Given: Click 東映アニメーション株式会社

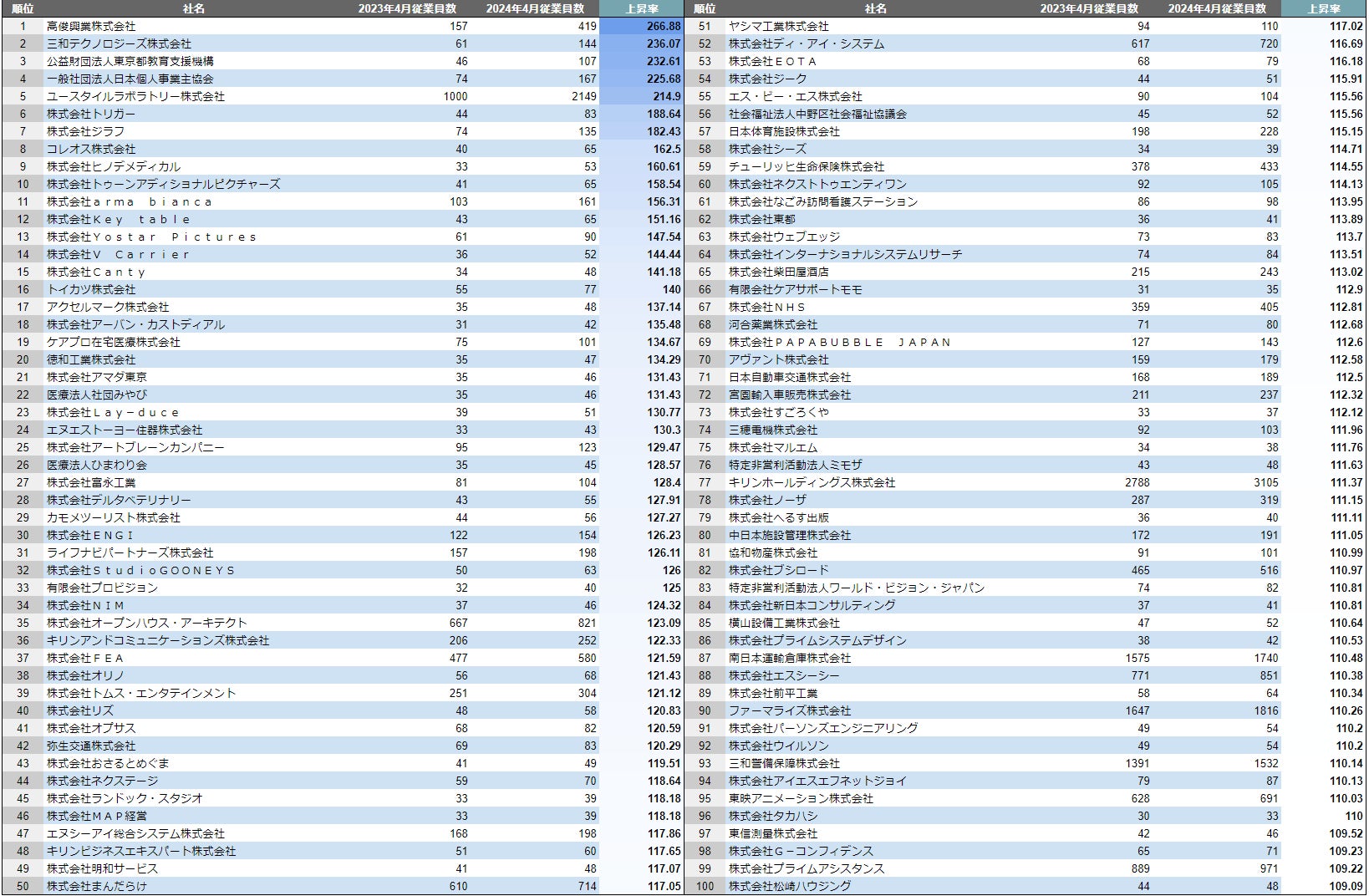Looking at the screenshot, I should [801, 798].
